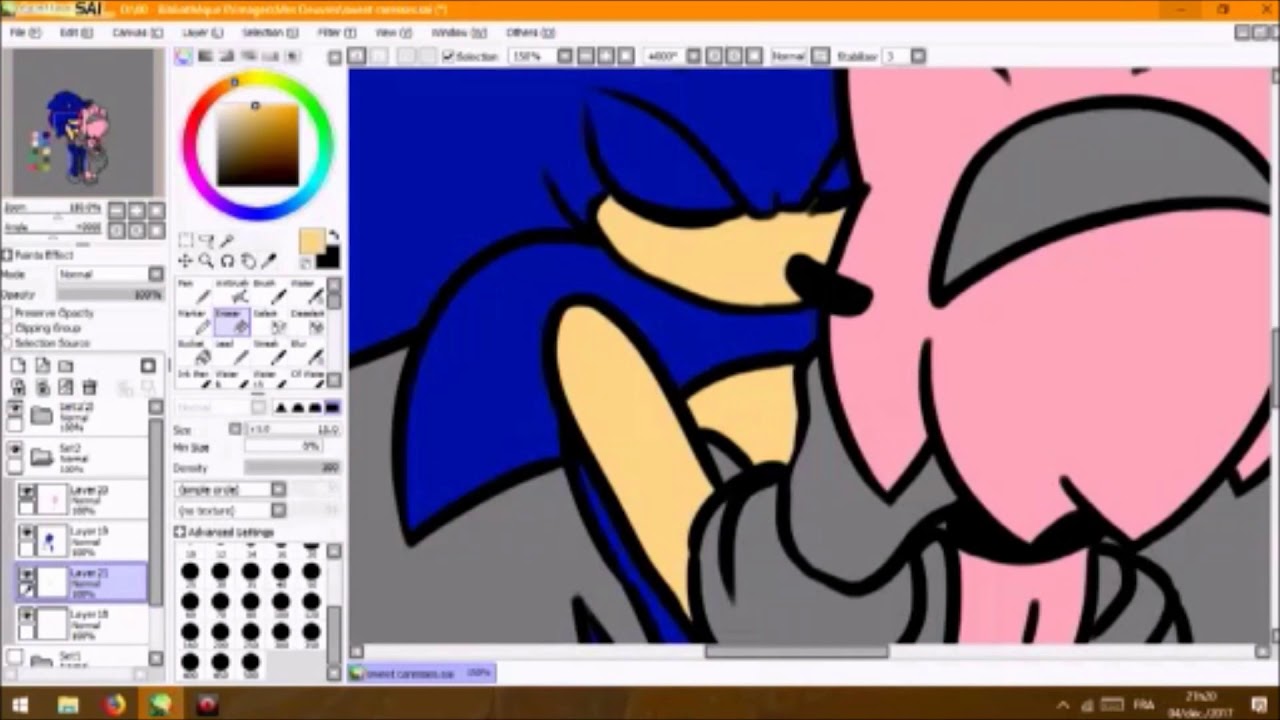The image size is (1280, 720).
Task: Open the Canvas menu
Action: tap(137, 33)
